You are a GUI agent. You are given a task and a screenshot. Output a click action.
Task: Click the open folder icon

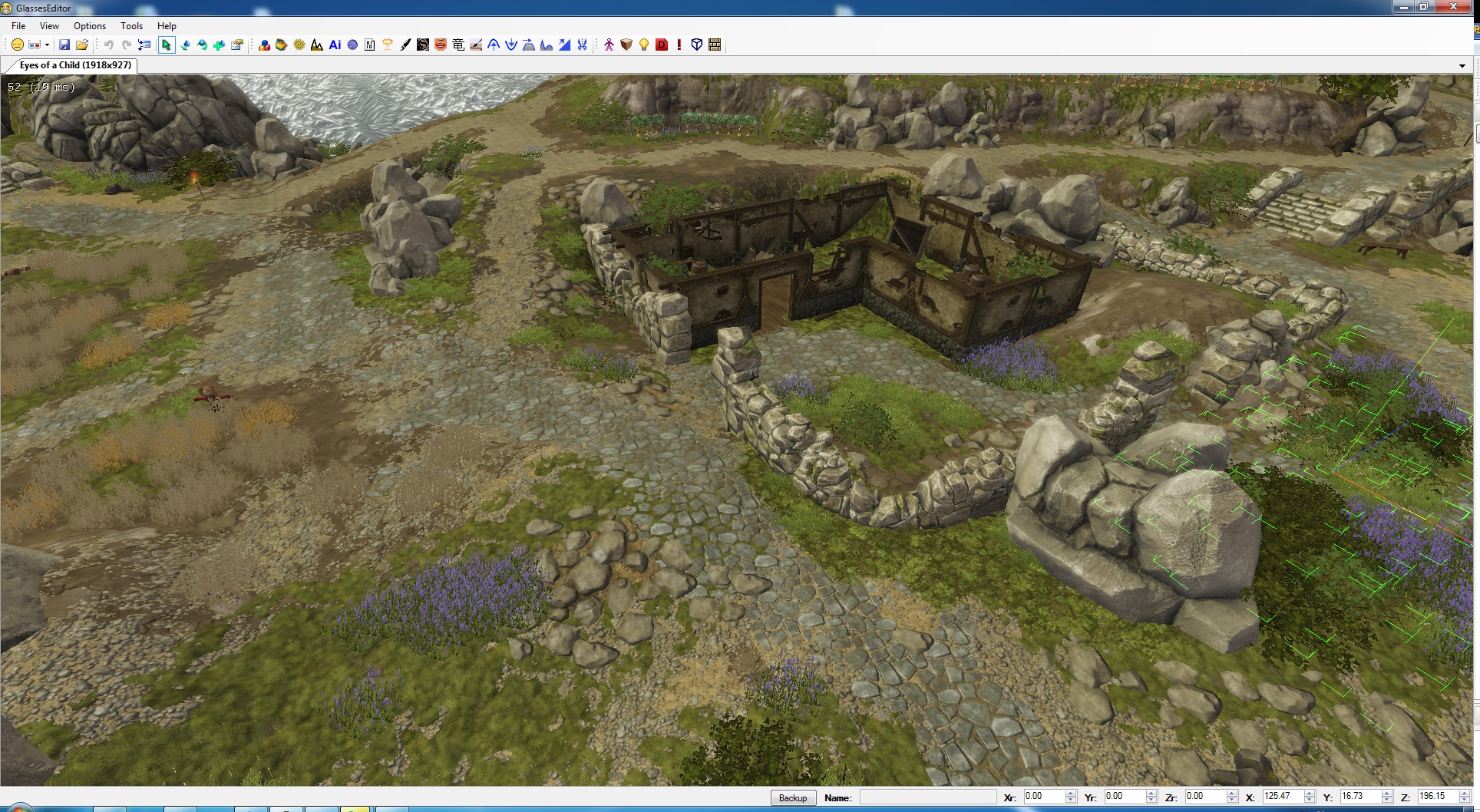coord(82,45)
